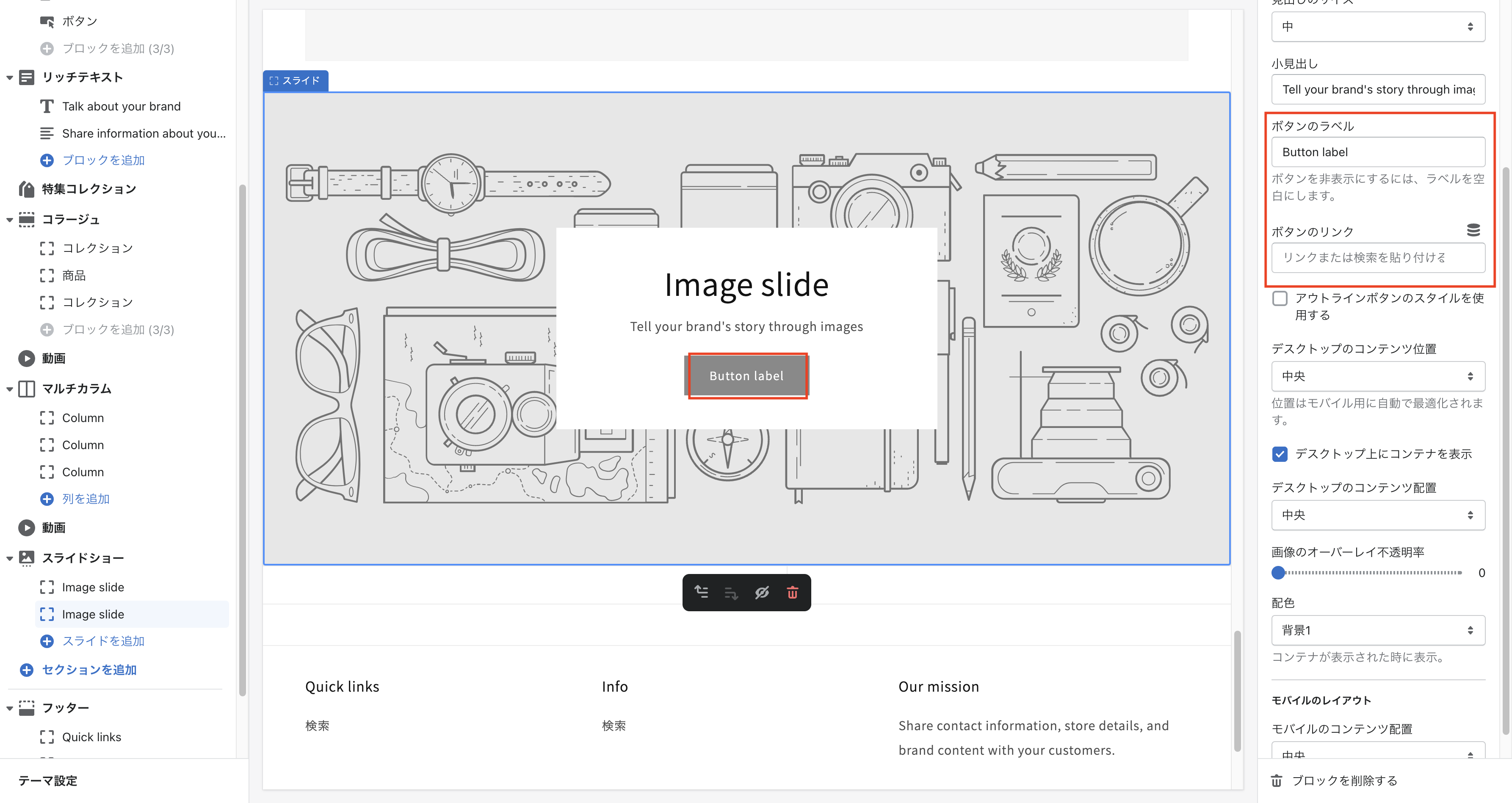1512x803 pixels.
Task: Click the red trash icon in floating toolbar
Action: [792, 592]
